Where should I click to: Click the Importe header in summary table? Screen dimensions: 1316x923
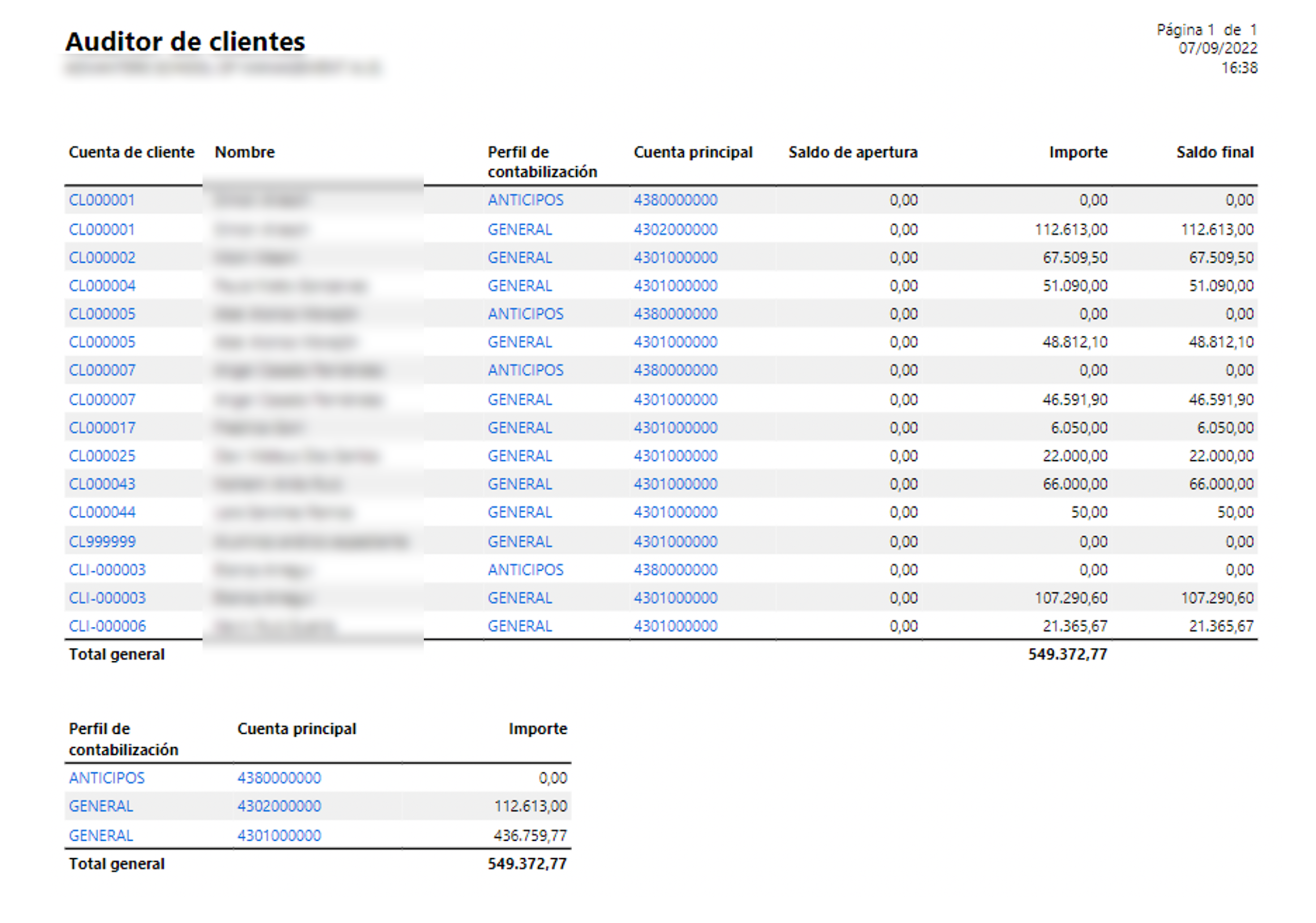coord(538,729)
